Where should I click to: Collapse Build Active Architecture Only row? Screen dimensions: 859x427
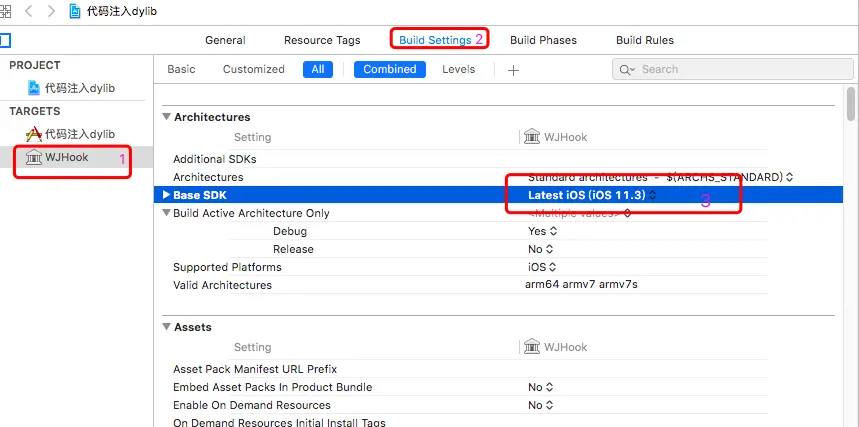point(167,213)
